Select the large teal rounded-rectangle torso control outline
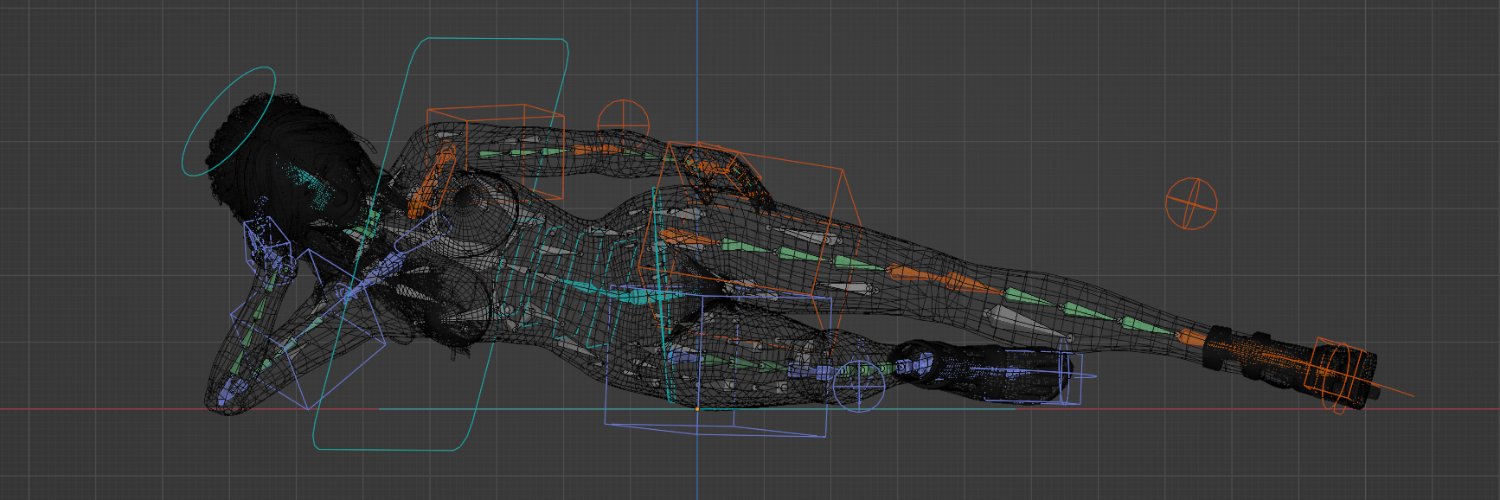This screenshot has height=500, width=1500. point(441,244)
